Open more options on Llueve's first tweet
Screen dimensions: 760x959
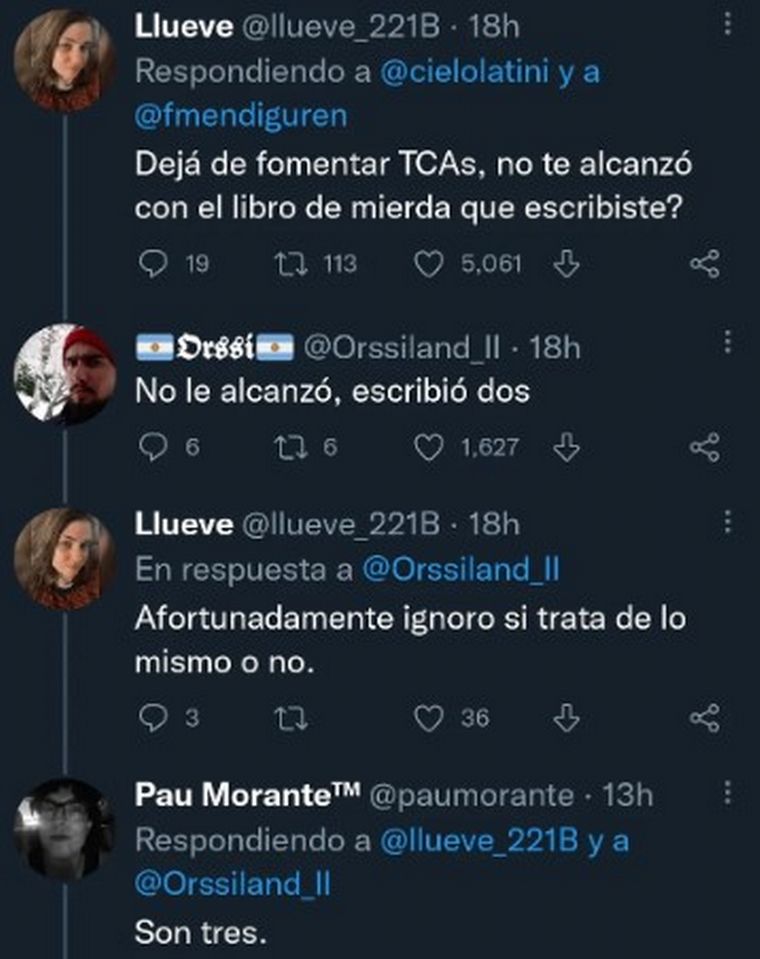727,27
